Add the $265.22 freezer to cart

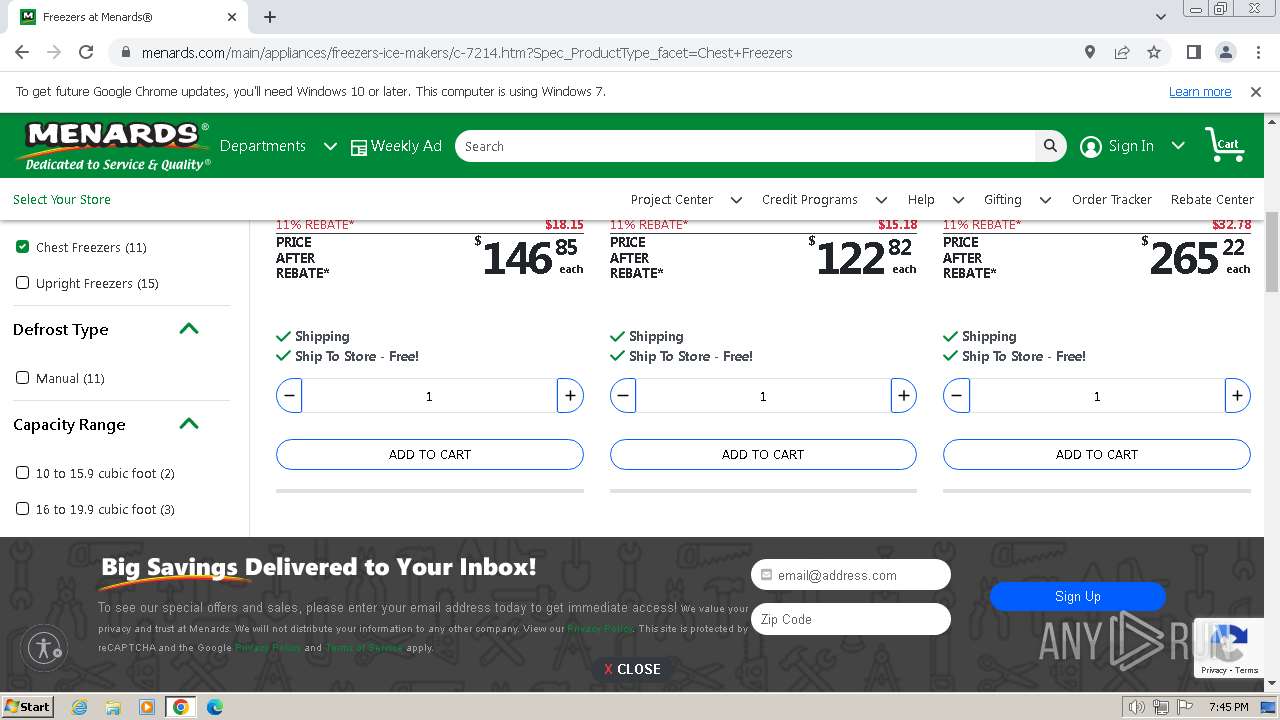point(1097,454)
